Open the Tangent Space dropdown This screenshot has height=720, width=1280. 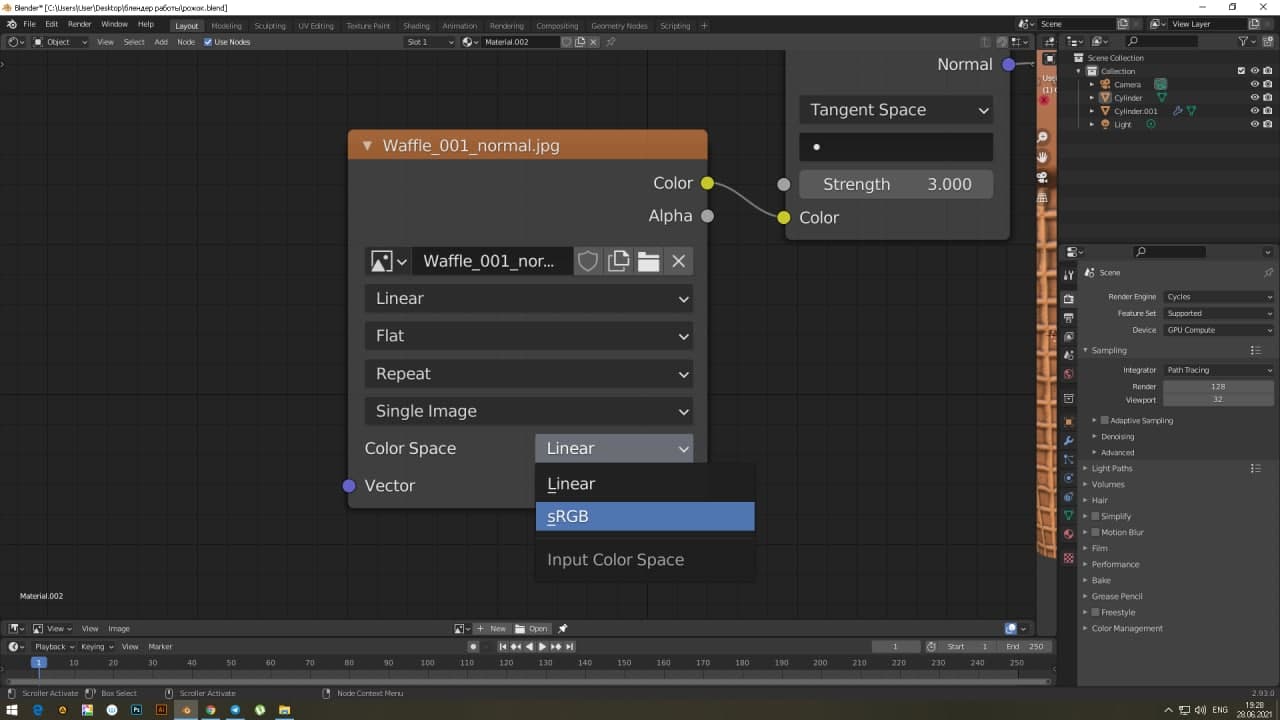pyautogui.click(x=896, y=110)
